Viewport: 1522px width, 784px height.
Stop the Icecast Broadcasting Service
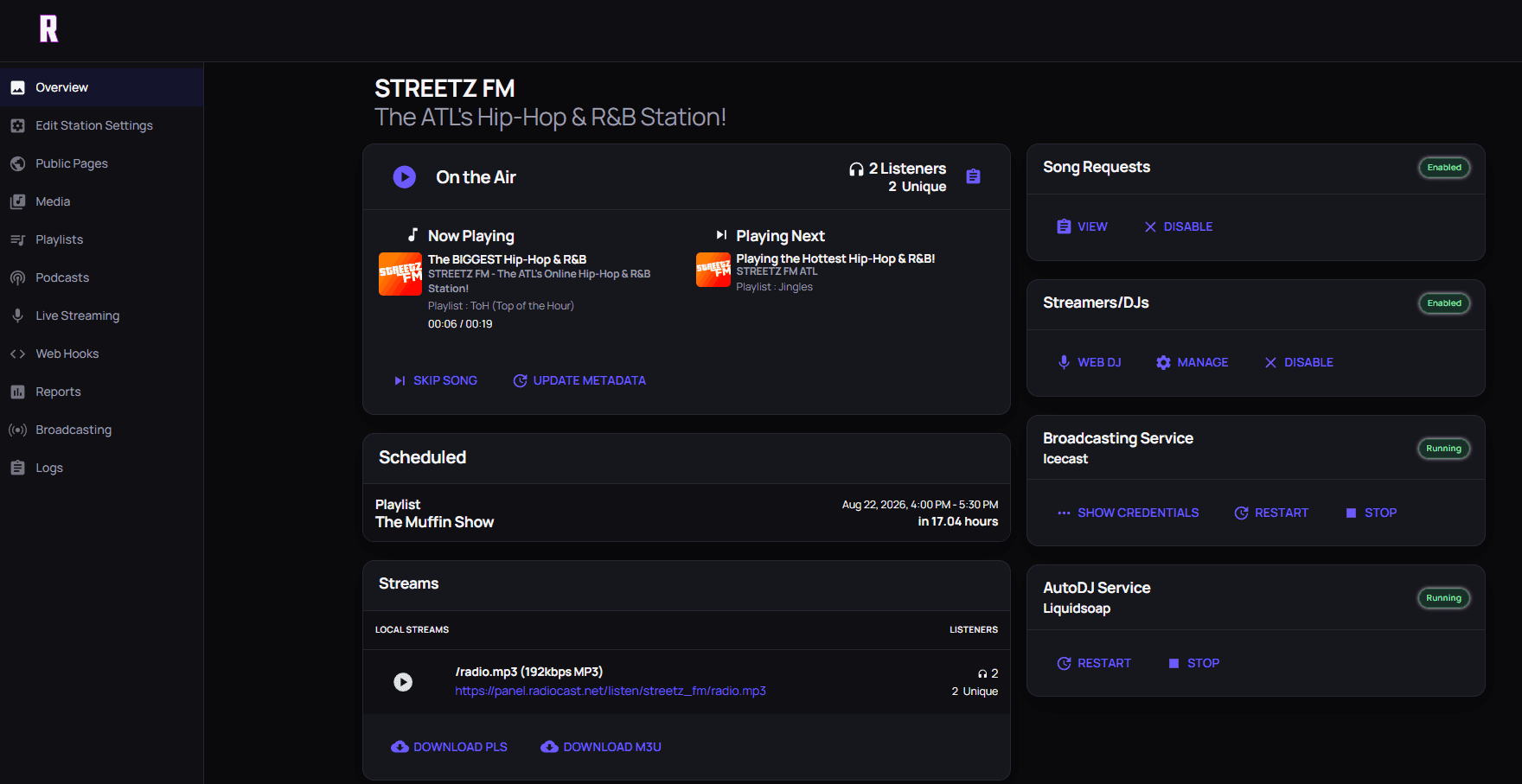point(1371,513)
